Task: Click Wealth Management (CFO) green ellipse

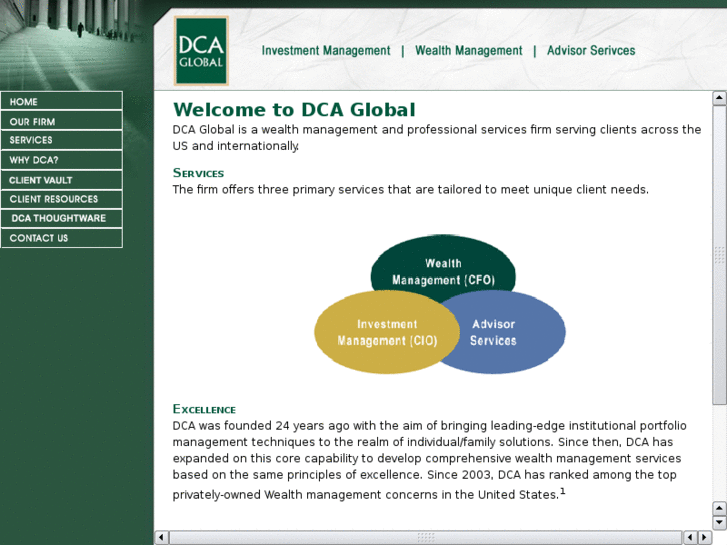Action: pyautogui.click(x=443, y=267)
